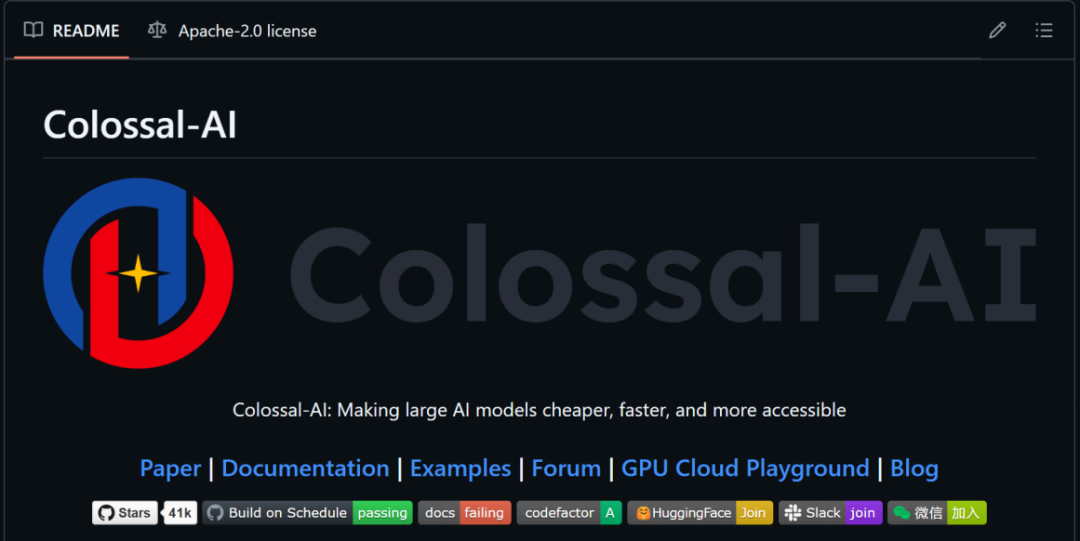
Task: Switch to Apache-2.0 license tab
Action: tap(232, 30)
